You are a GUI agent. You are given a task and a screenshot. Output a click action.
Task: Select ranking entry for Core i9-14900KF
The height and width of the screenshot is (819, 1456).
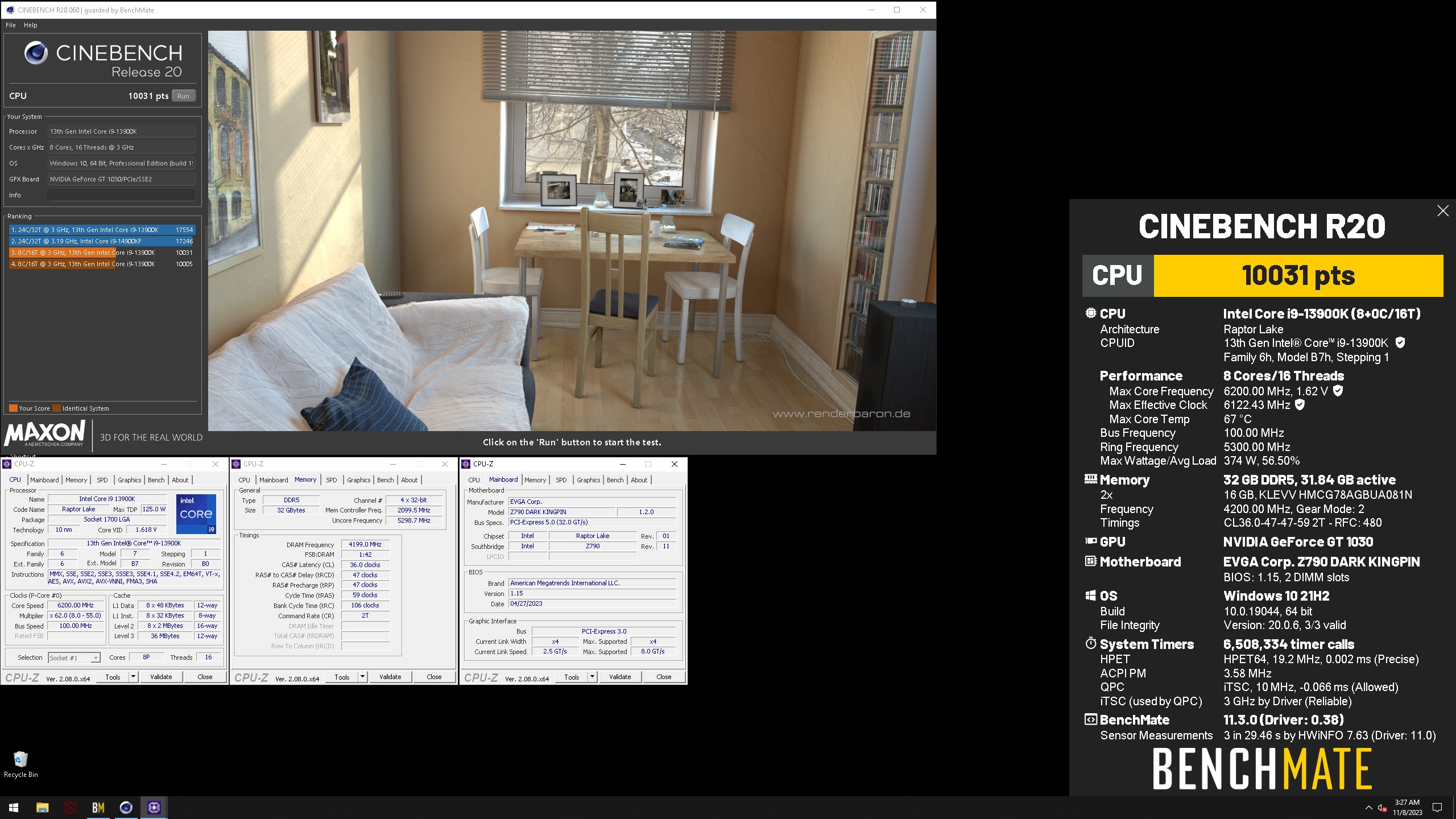[102, 241]
